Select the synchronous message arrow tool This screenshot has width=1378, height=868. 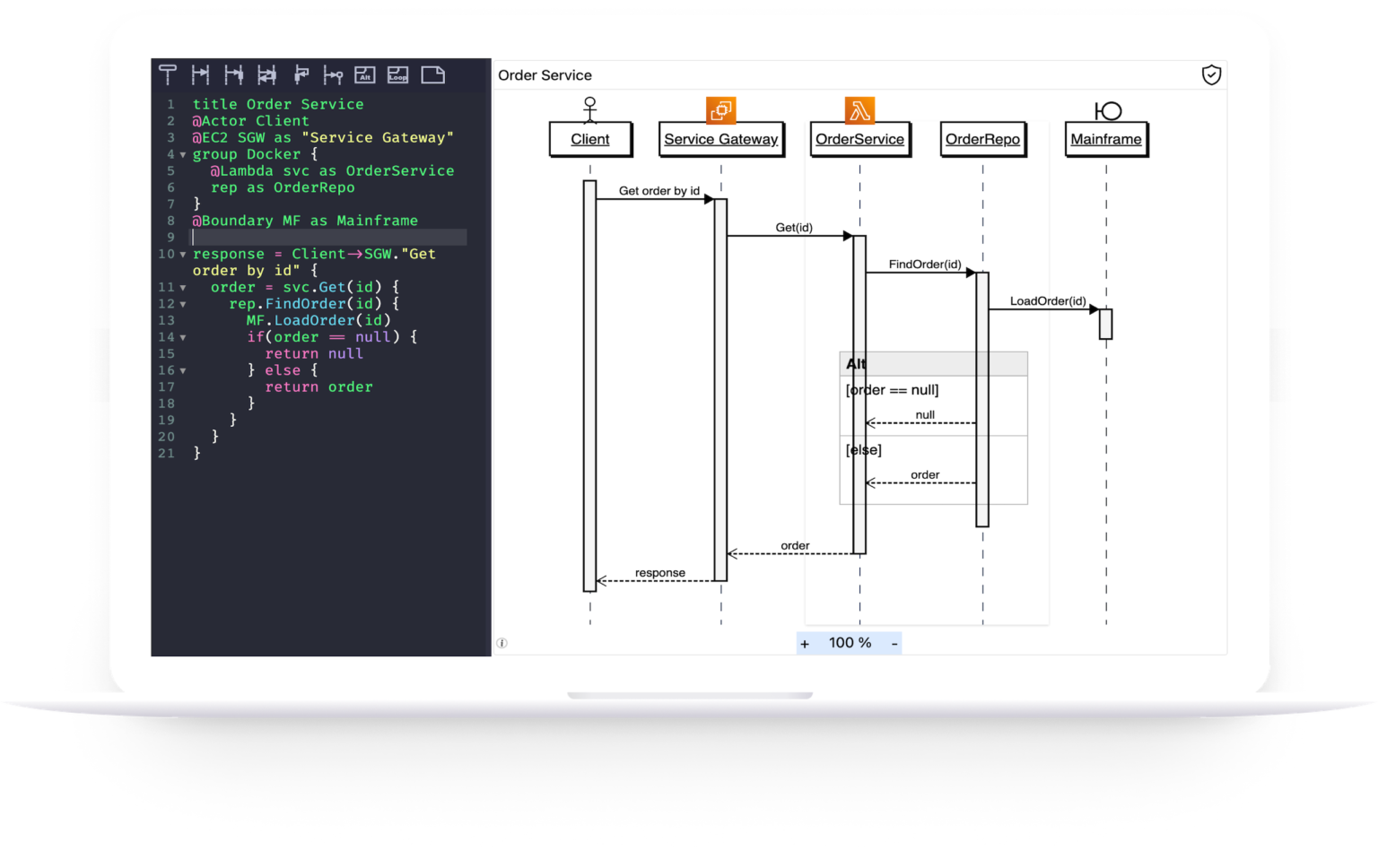tap(201, 75)
